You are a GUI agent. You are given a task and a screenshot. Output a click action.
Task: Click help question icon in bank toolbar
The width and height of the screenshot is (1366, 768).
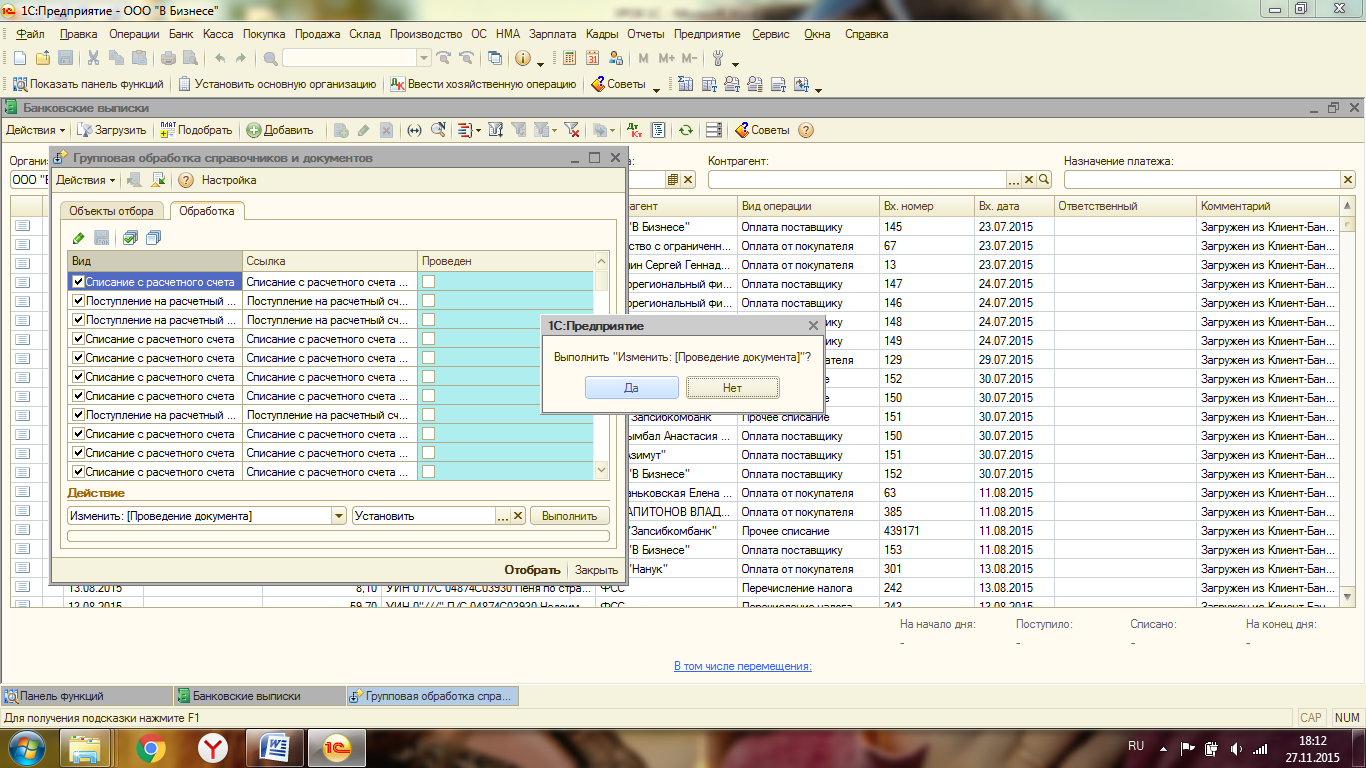(805, 130)
